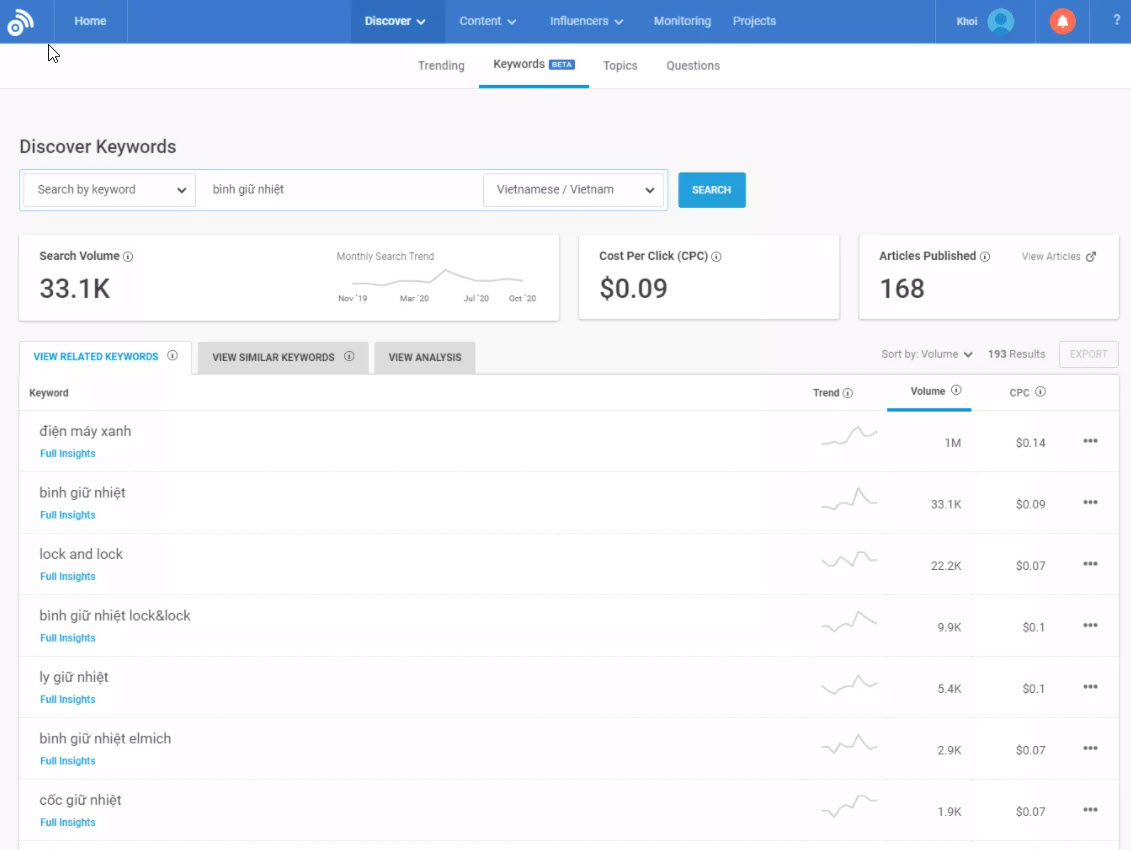Click the info icon beside the Trend column

pyautogui.click(x=850, y=393)
